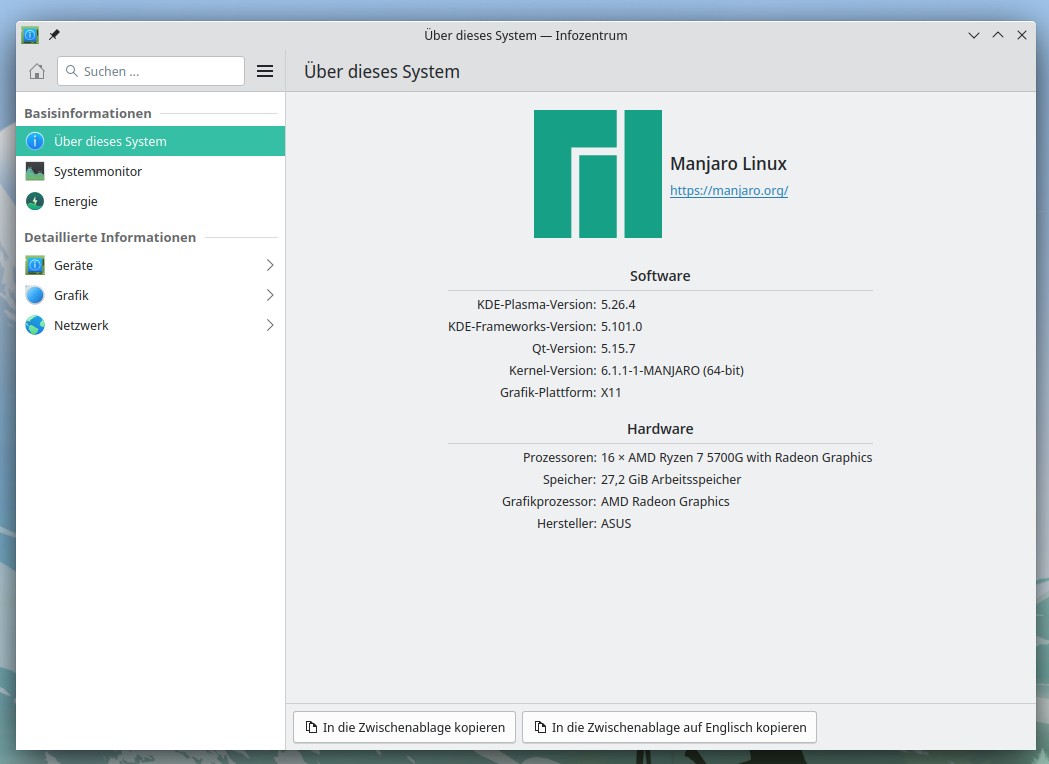
Task: Click Speicher value 27,2 GiB Arbeitsspeicher
Action: click(x=671, y=480)
